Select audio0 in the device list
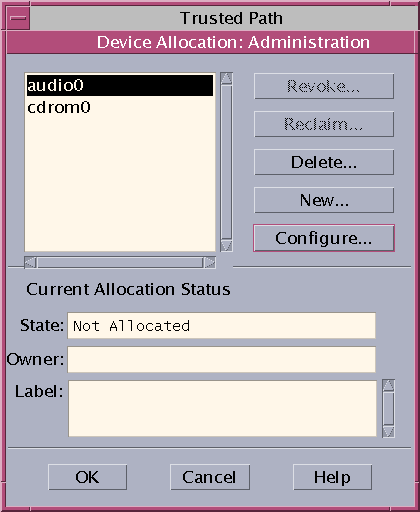The height and width of the screenshot is (512, 420). point(120,85)
